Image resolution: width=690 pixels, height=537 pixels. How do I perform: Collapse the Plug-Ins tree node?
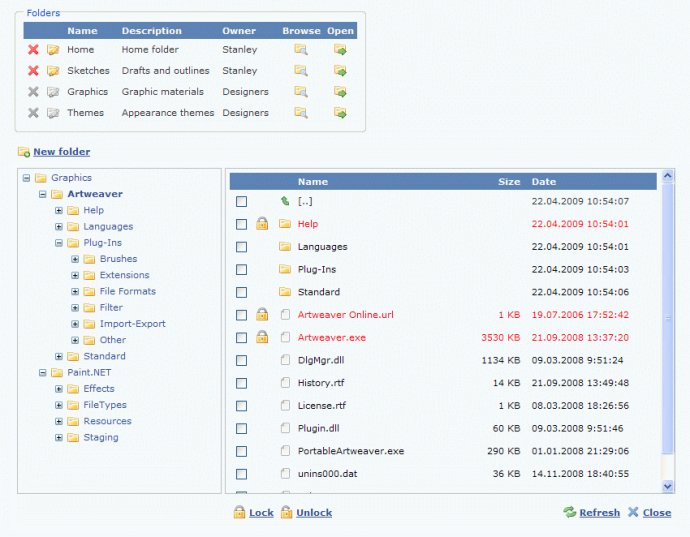click(x=59, y=243)
